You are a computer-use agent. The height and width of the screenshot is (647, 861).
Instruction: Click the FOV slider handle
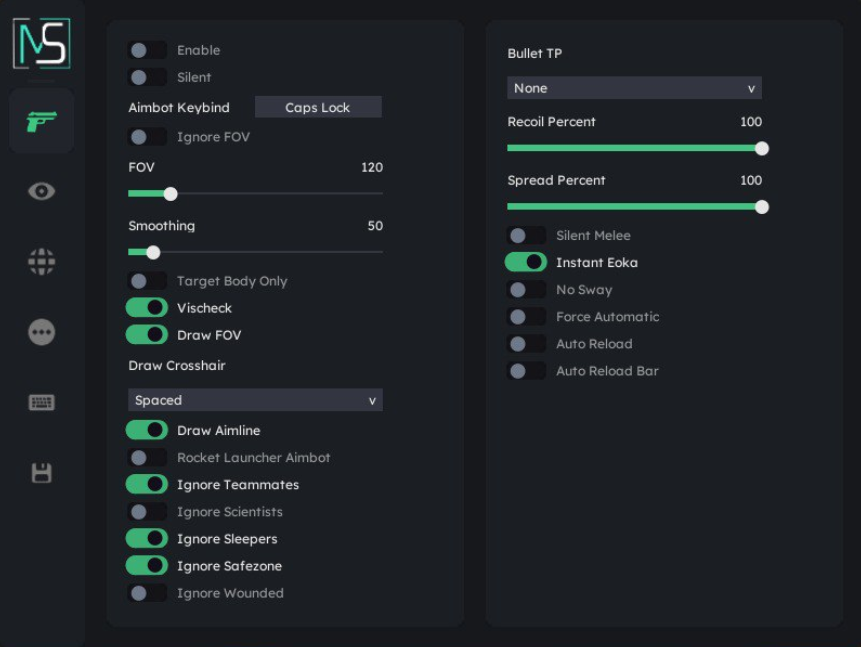click(x=170, y=194)
